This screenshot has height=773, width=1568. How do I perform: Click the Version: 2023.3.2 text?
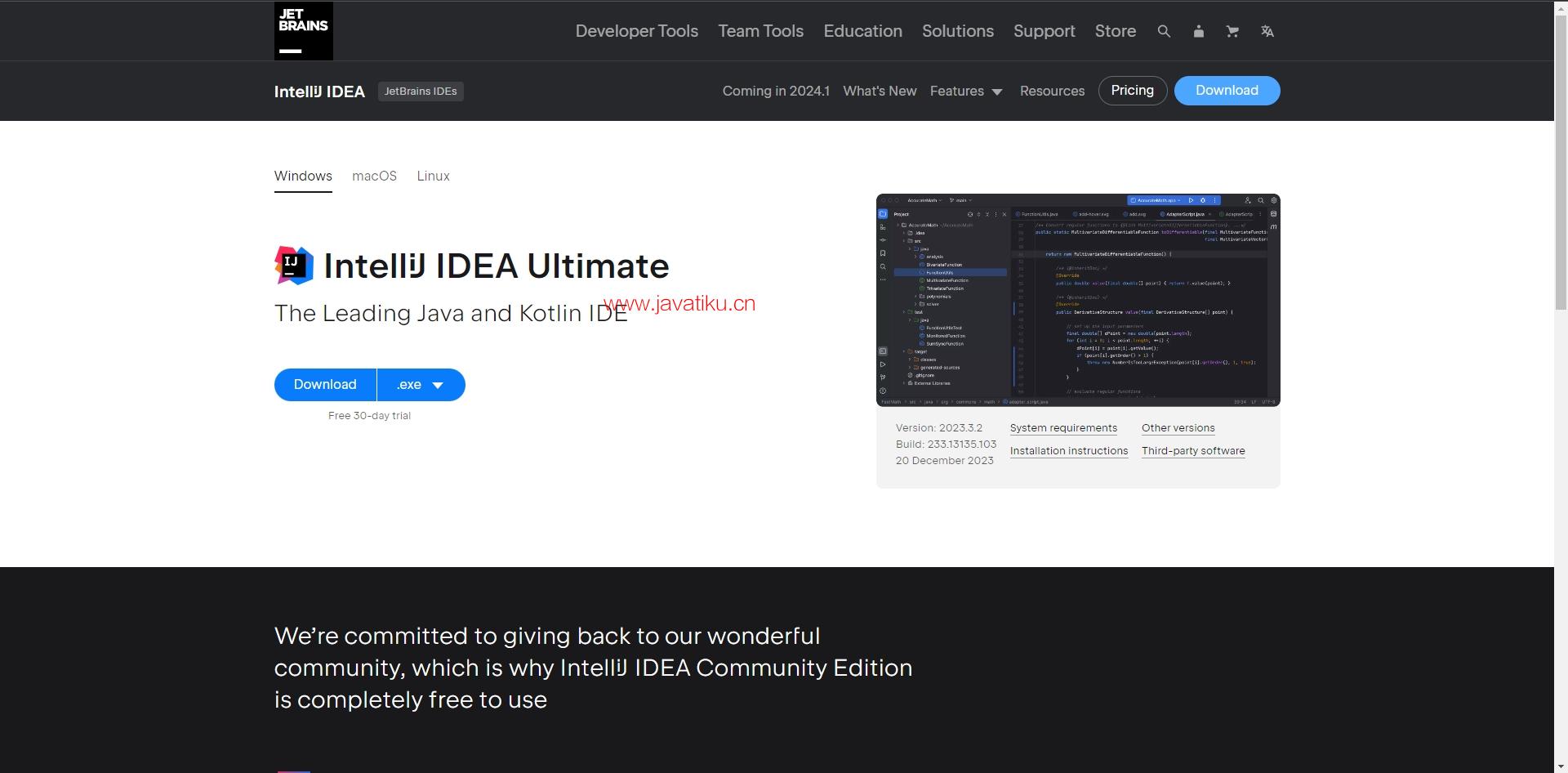pos(938,428)
